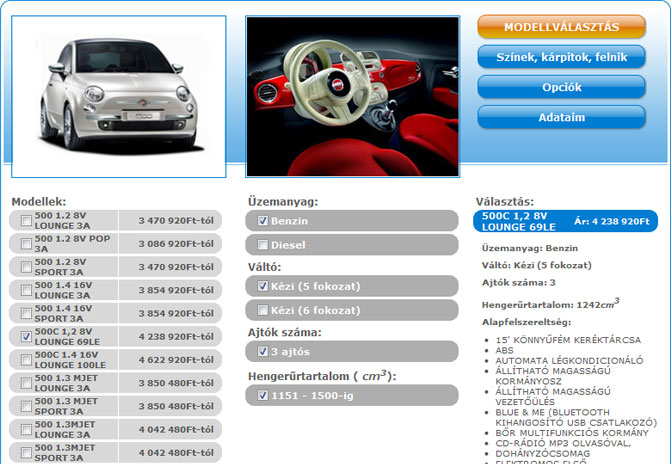The width and height of the screenshot is (671, 464).
Task: Click the Fiat 500 exterior photo
Action: pos(119,96)
